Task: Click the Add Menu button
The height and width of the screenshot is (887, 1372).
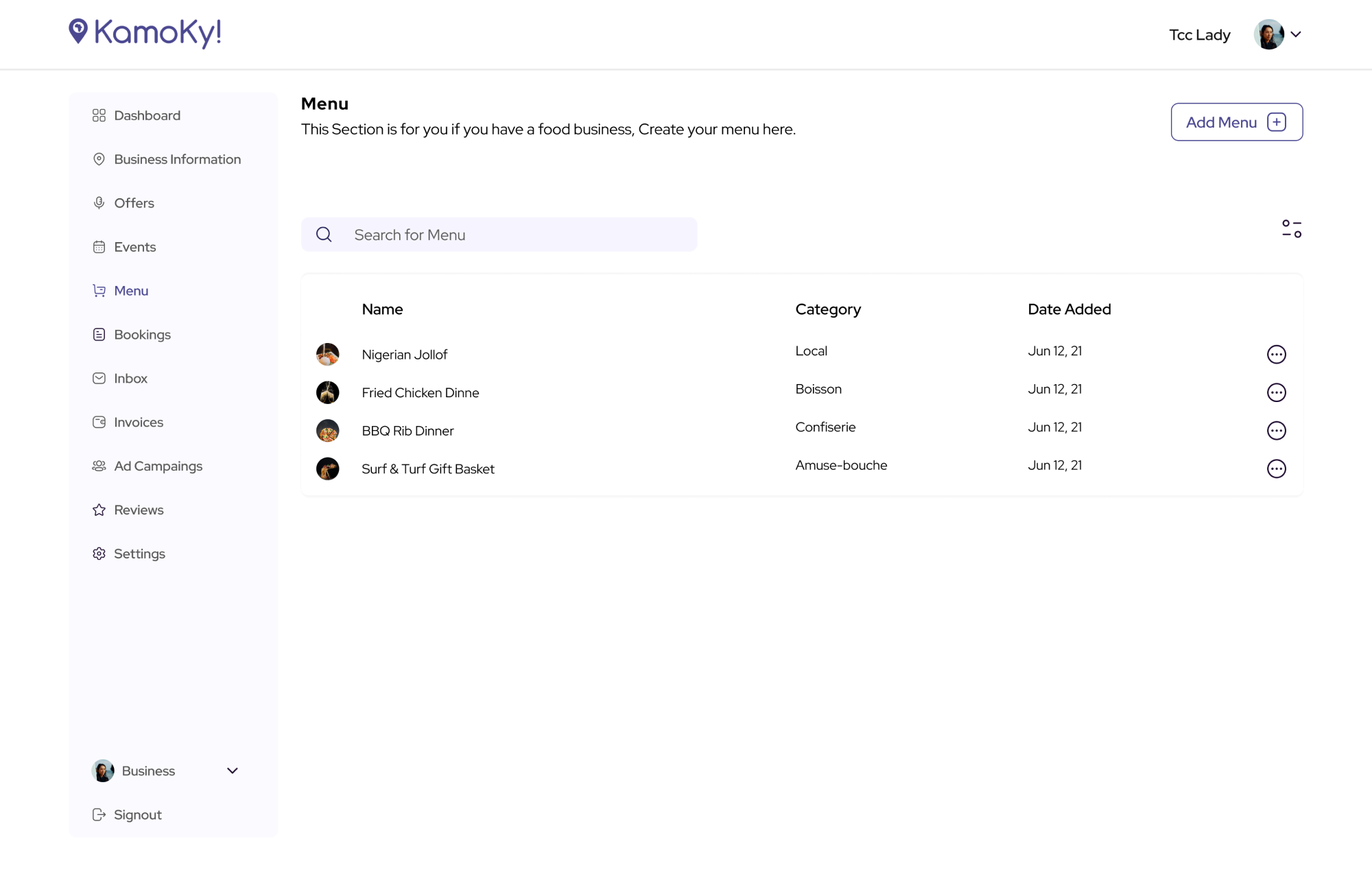Action: pyautogui.click(x=1236, y=122)
